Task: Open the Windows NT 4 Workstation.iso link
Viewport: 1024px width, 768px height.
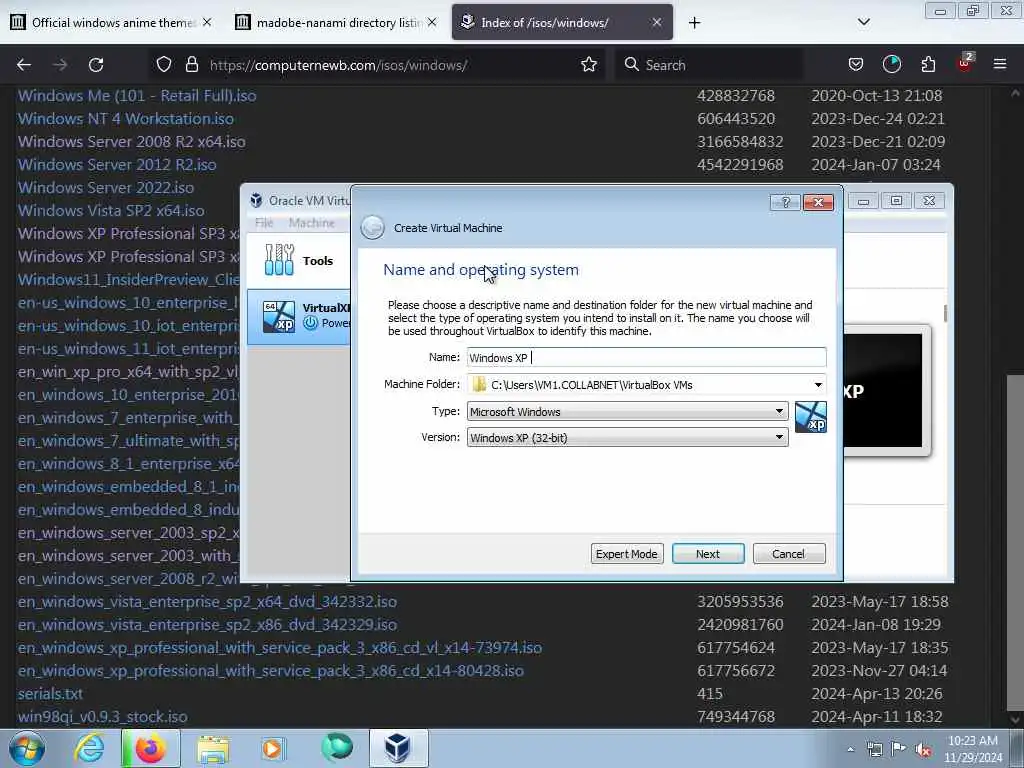Action: 125,118
